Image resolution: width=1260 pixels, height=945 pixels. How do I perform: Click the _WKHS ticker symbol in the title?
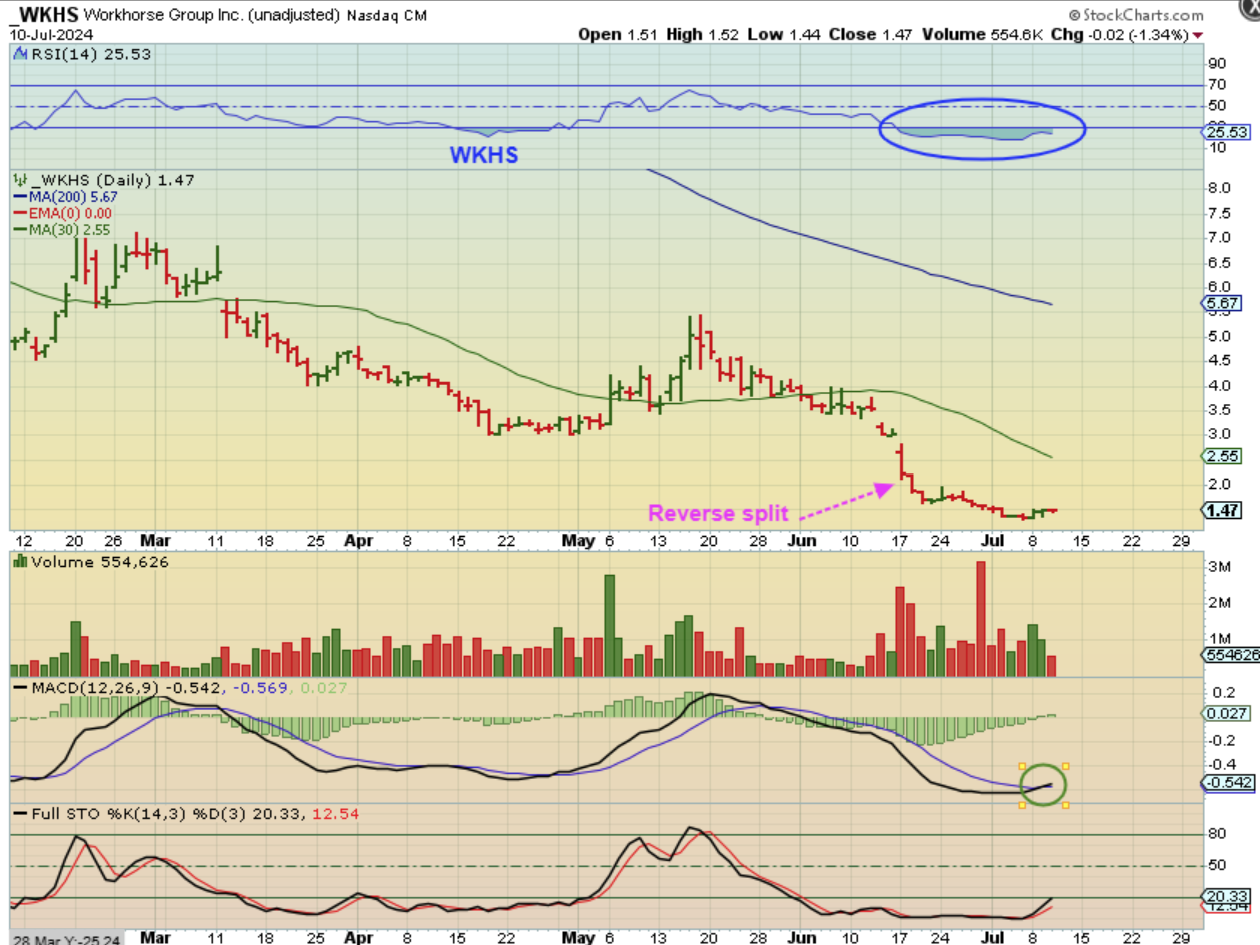(45, 15)
